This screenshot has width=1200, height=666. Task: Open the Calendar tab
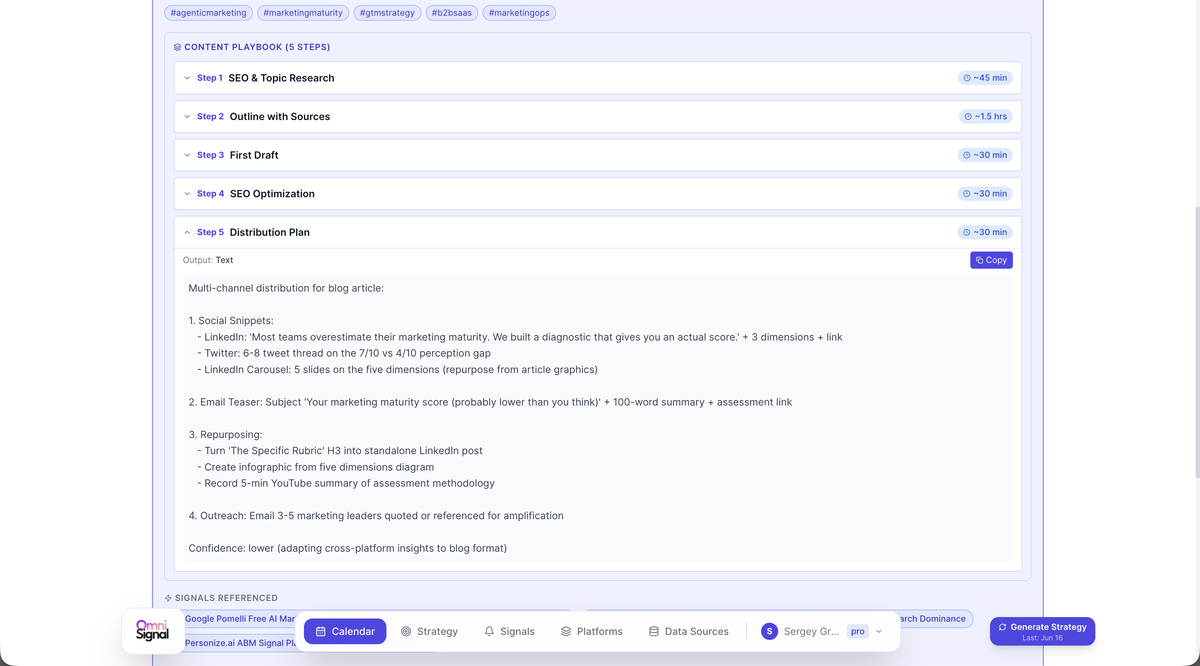click(345, 631)
